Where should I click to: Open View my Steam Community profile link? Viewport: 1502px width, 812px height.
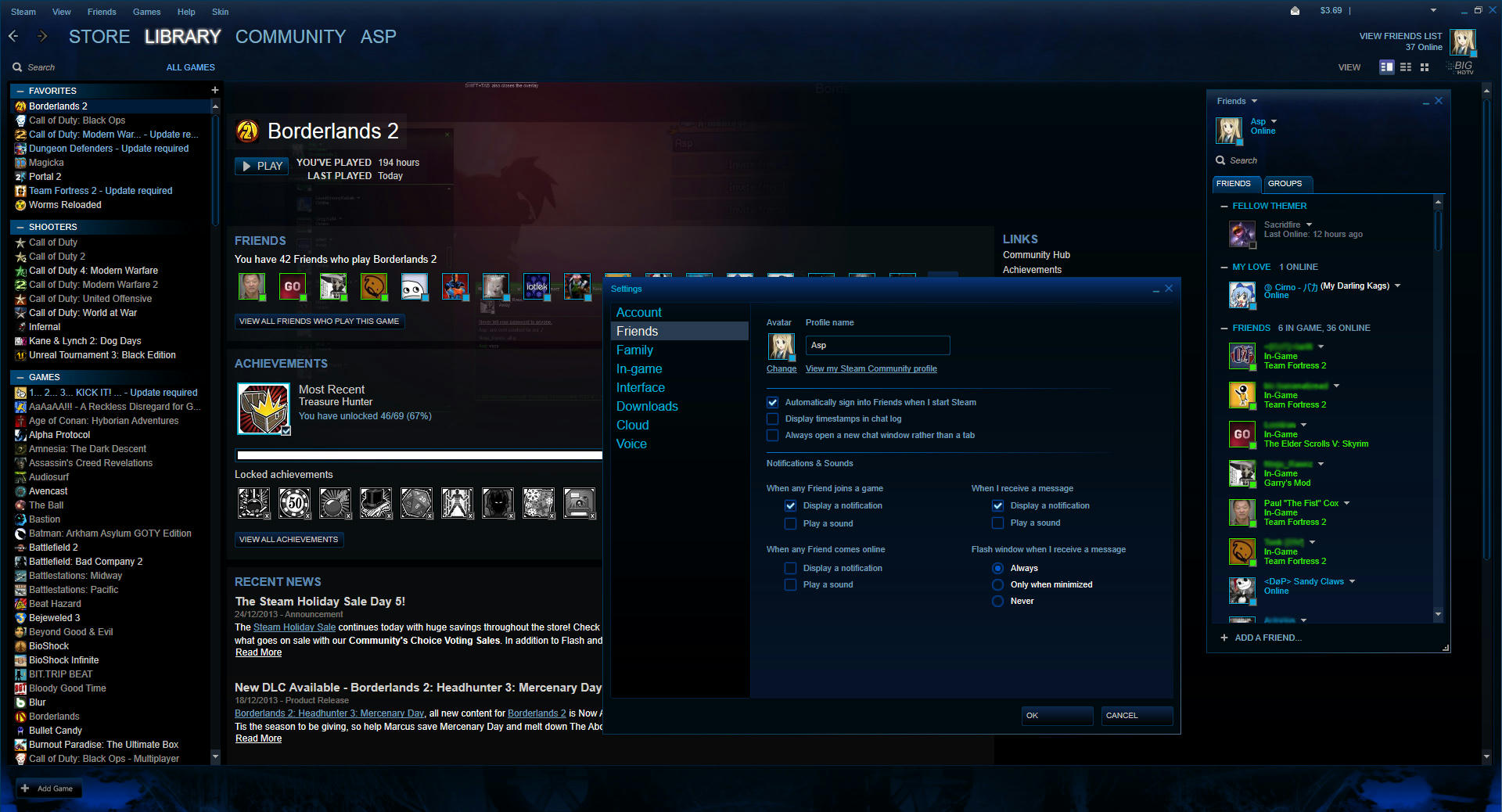click(x=871, y=368)
